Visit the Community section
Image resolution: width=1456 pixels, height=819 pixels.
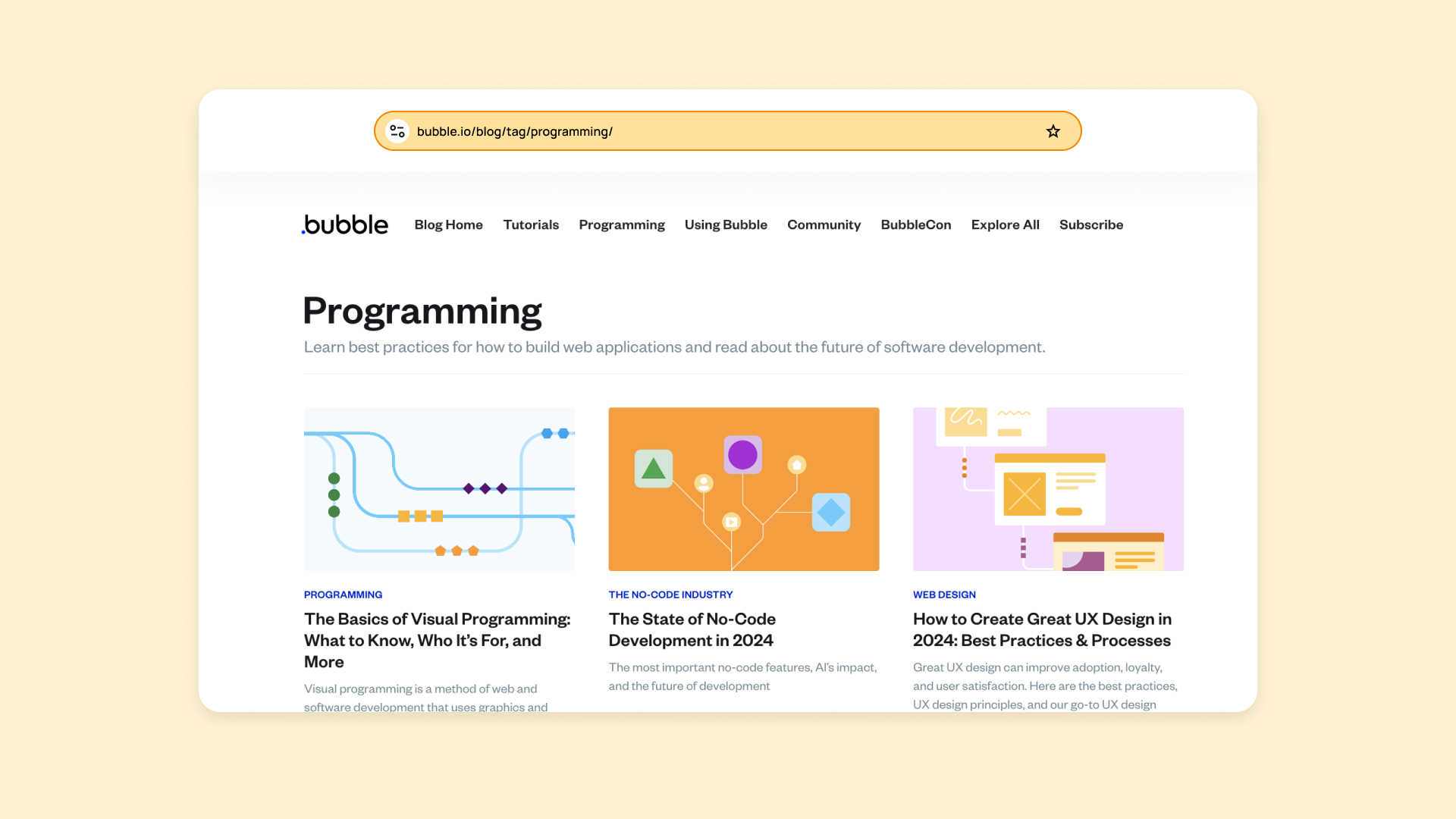coord(824,224)
